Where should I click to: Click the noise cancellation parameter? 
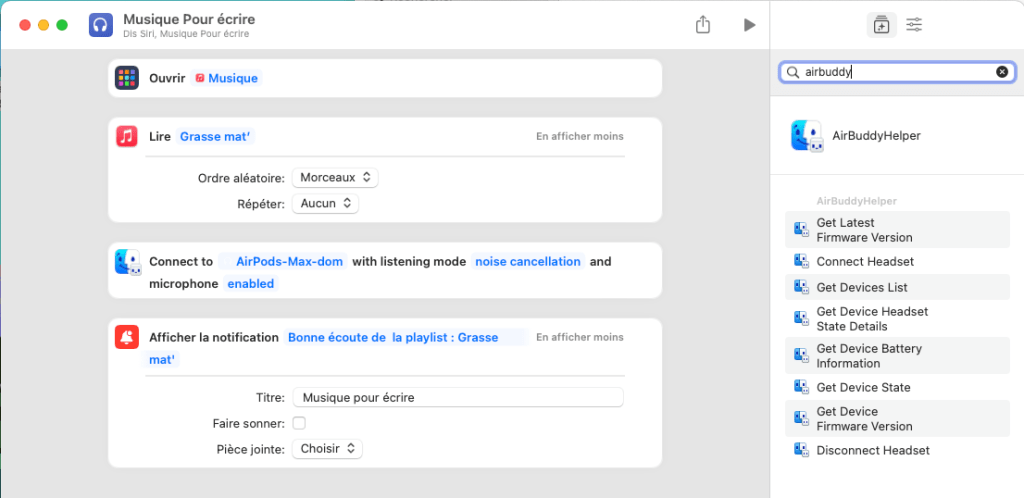click(527, 261)
